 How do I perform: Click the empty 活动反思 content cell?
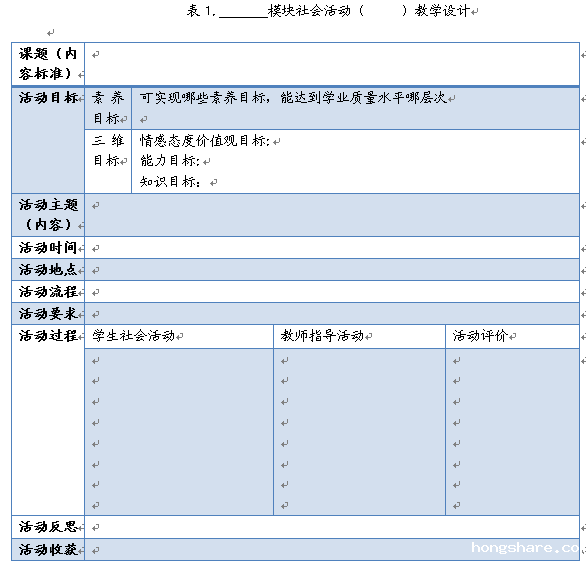click(332, 527)
